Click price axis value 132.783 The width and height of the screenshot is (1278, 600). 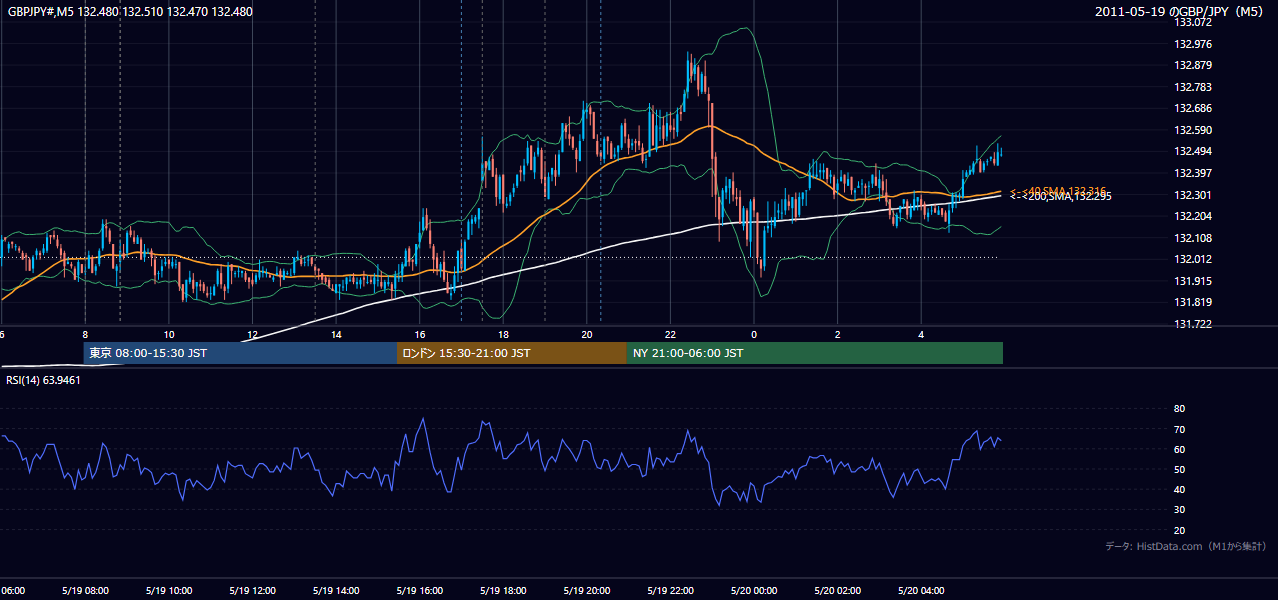[x=1192, y=87]
